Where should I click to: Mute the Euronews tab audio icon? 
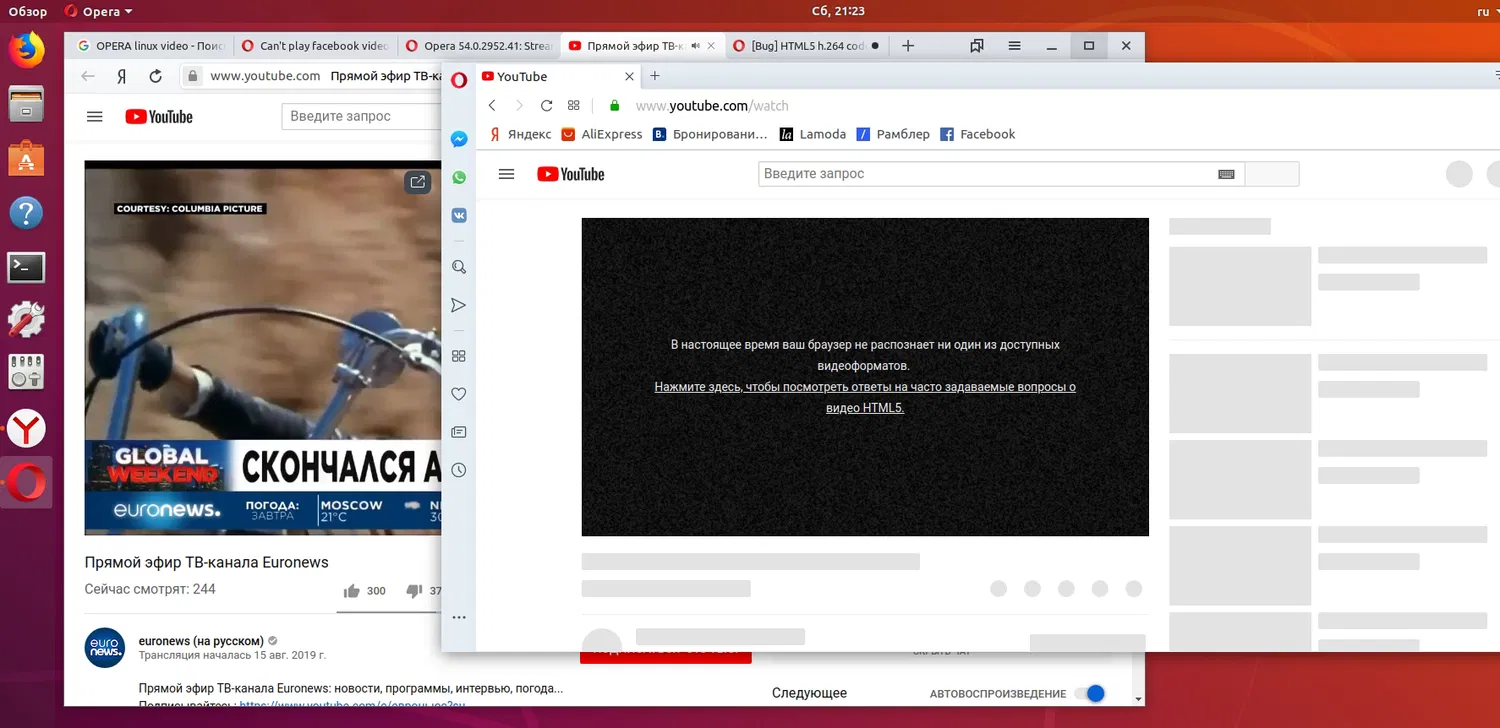[696, 45]
